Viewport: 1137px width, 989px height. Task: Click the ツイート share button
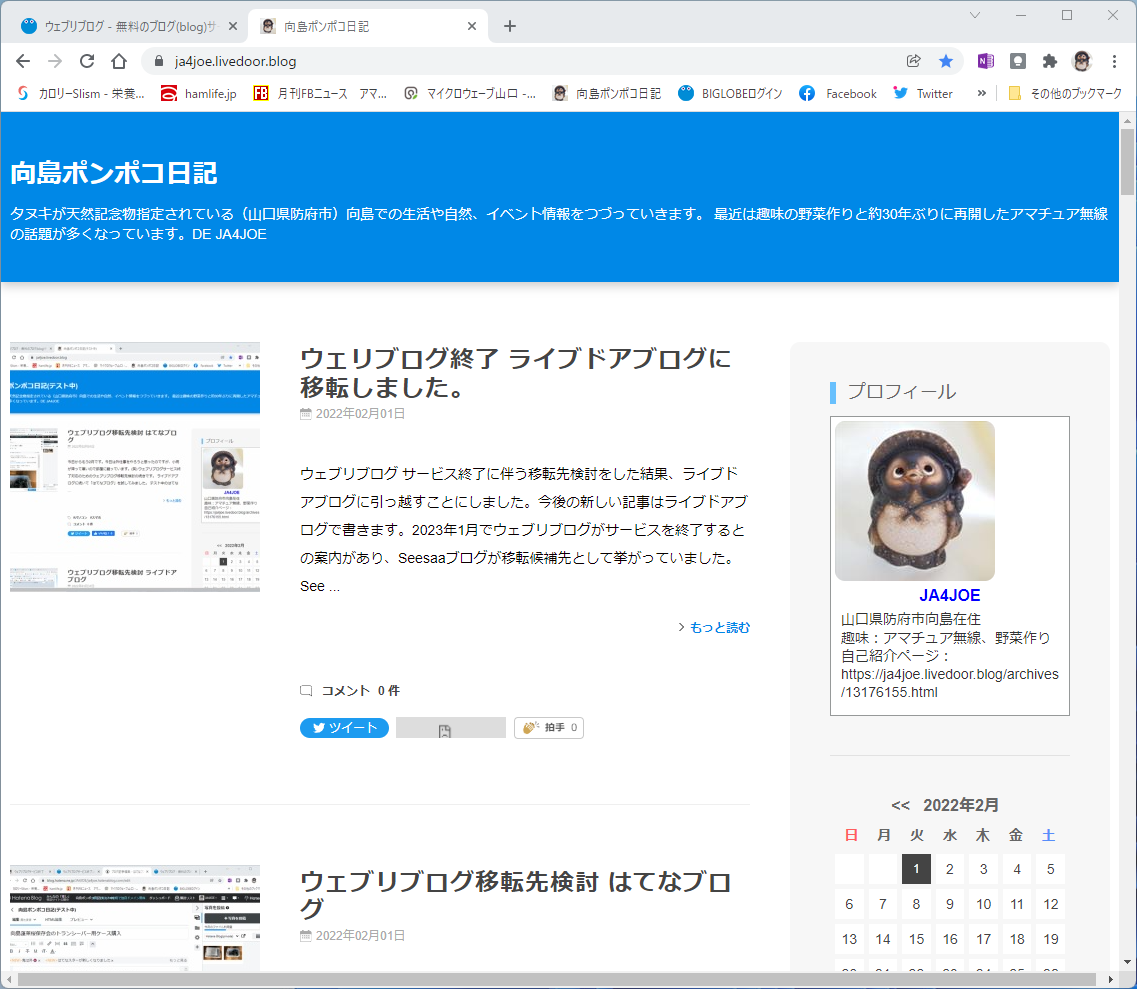[344, 728]
